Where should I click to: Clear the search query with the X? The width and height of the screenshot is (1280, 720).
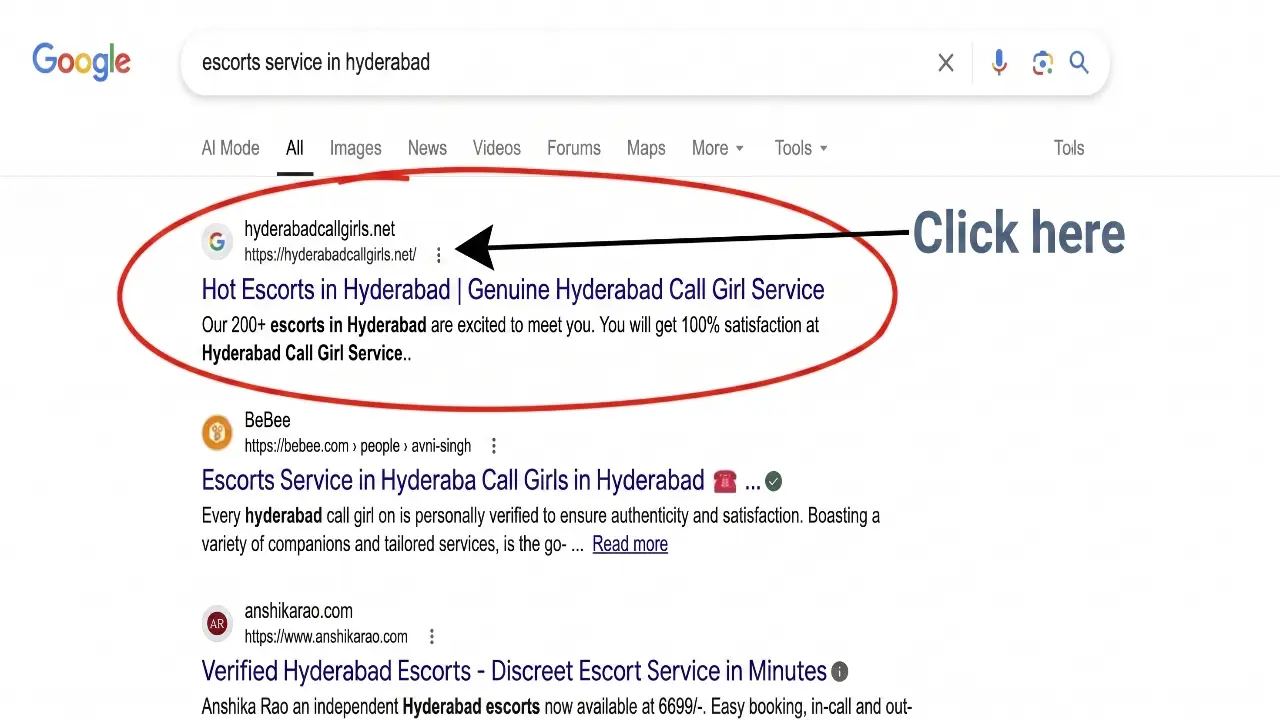(945, 63)
